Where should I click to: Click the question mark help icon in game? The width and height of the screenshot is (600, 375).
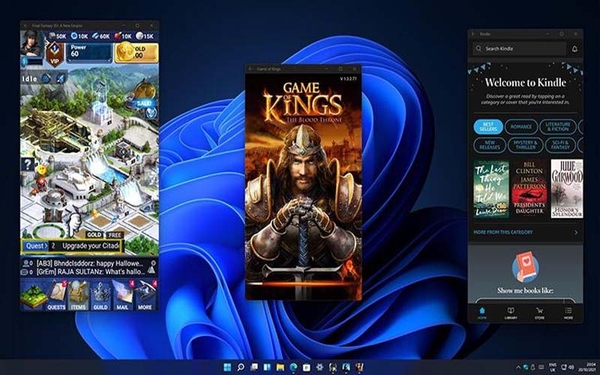pos(28,165)
